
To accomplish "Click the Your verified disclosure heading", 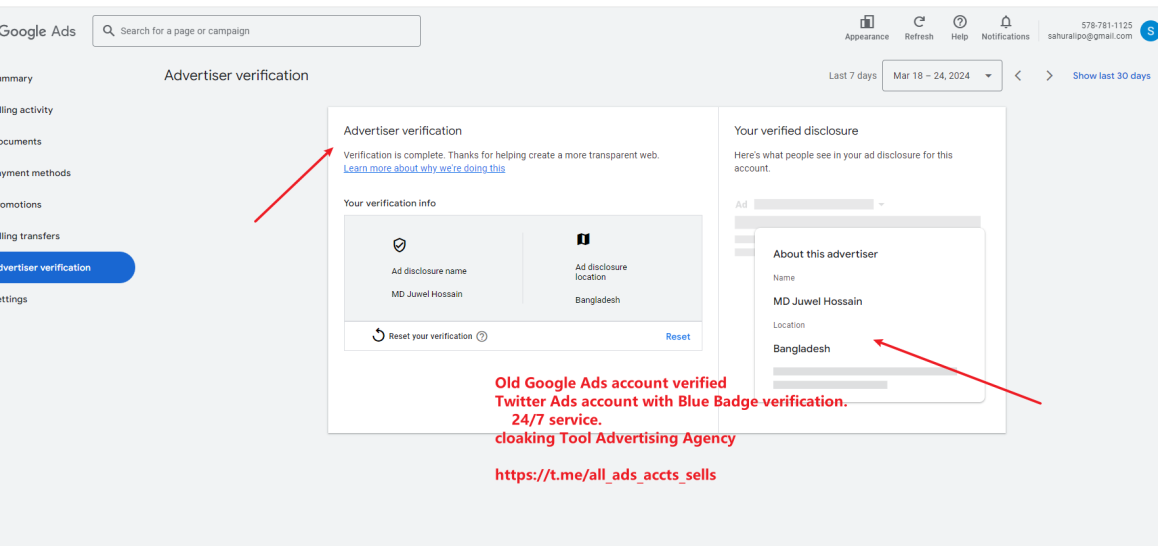I will click(x=795, y=131).
